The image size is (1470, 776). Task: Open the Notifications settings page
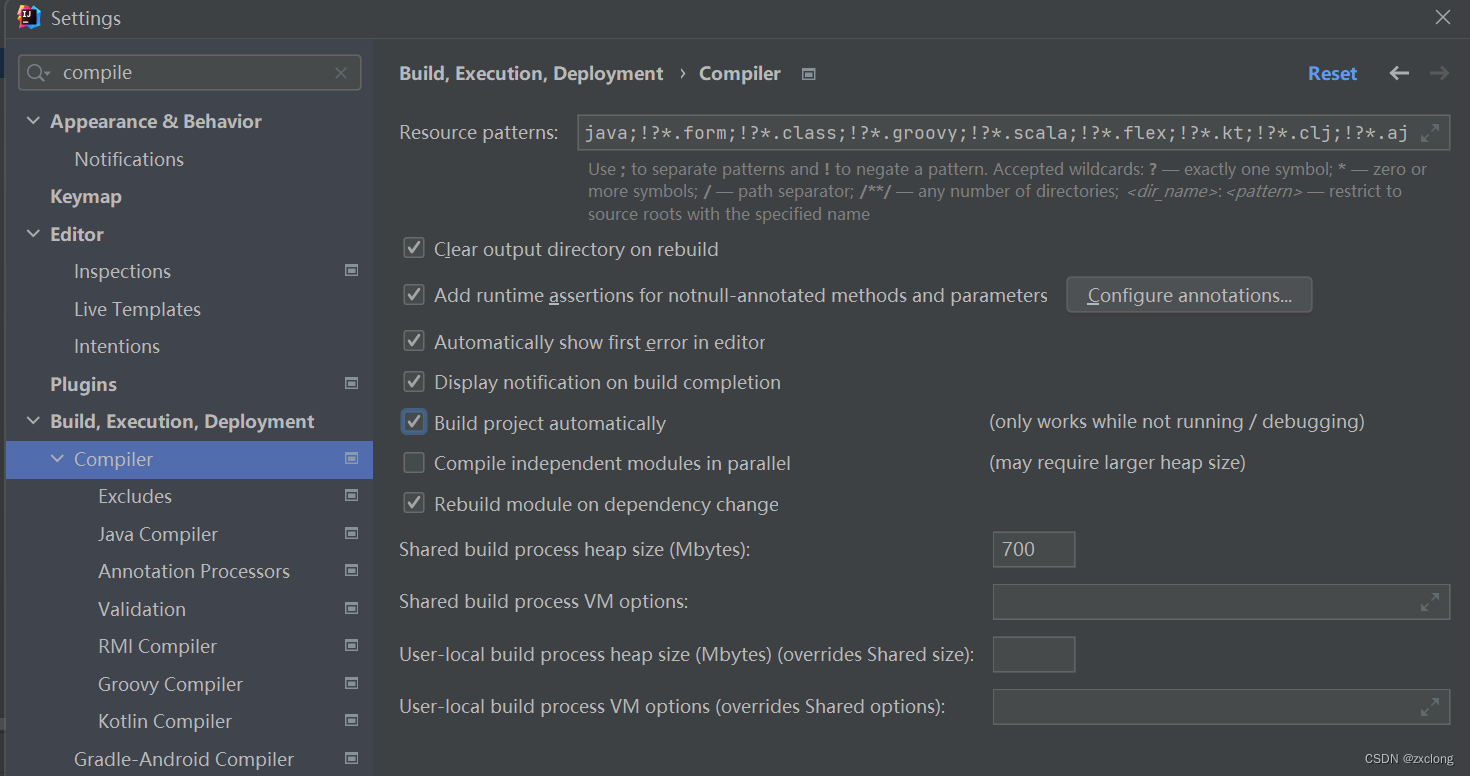pos(129,159)
